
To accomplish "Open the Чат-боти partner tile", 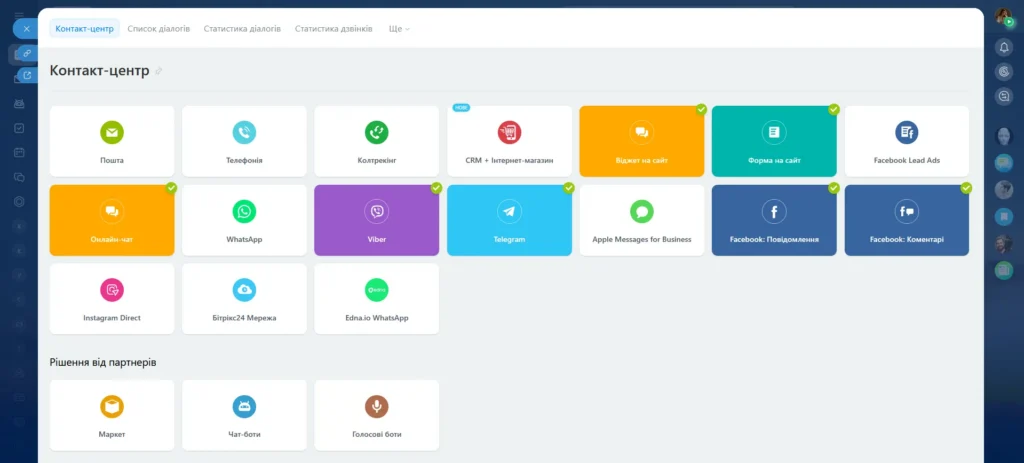I will click(x=244, y=415).
